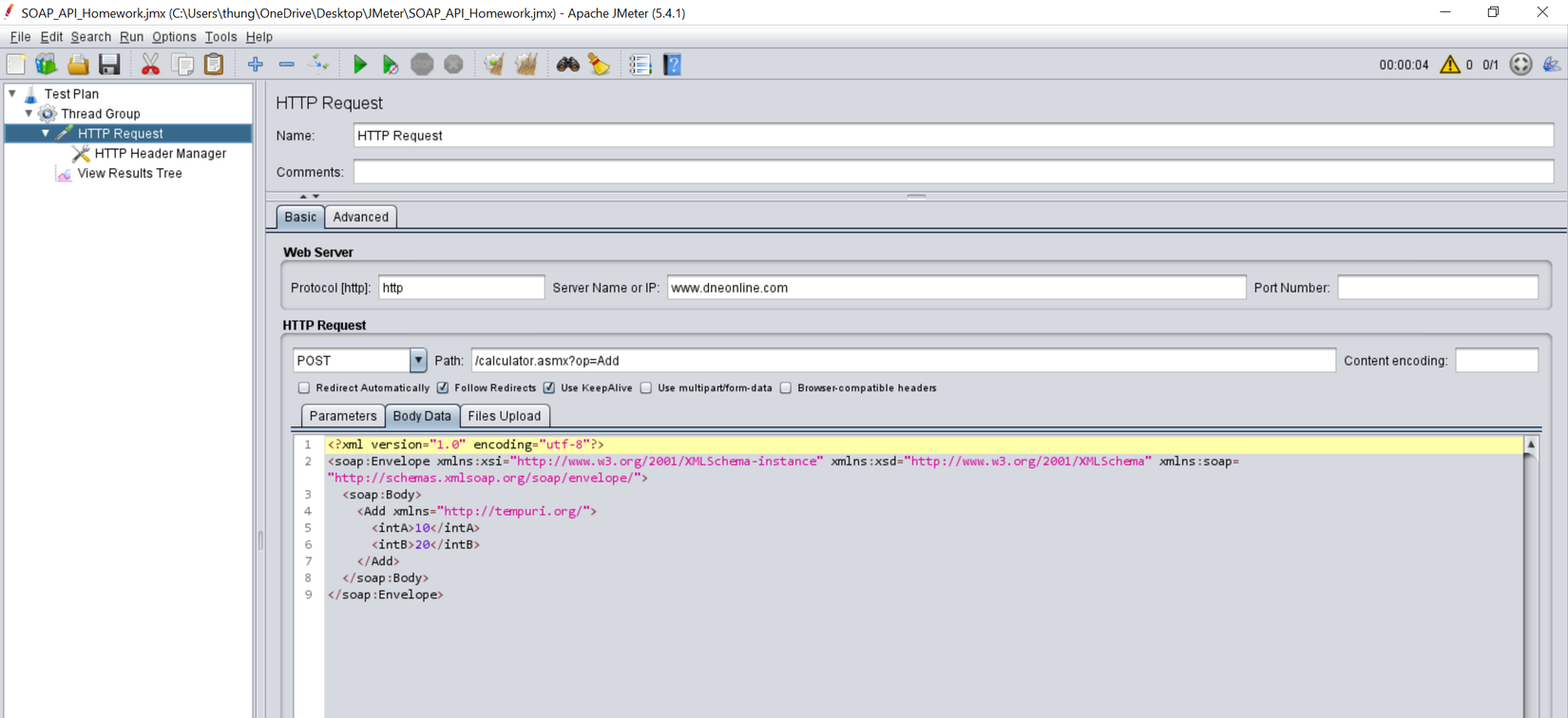Select View Results Tree in the tree
The height and width of the screenshot is (718, 1568).
(x=129, y=174)
